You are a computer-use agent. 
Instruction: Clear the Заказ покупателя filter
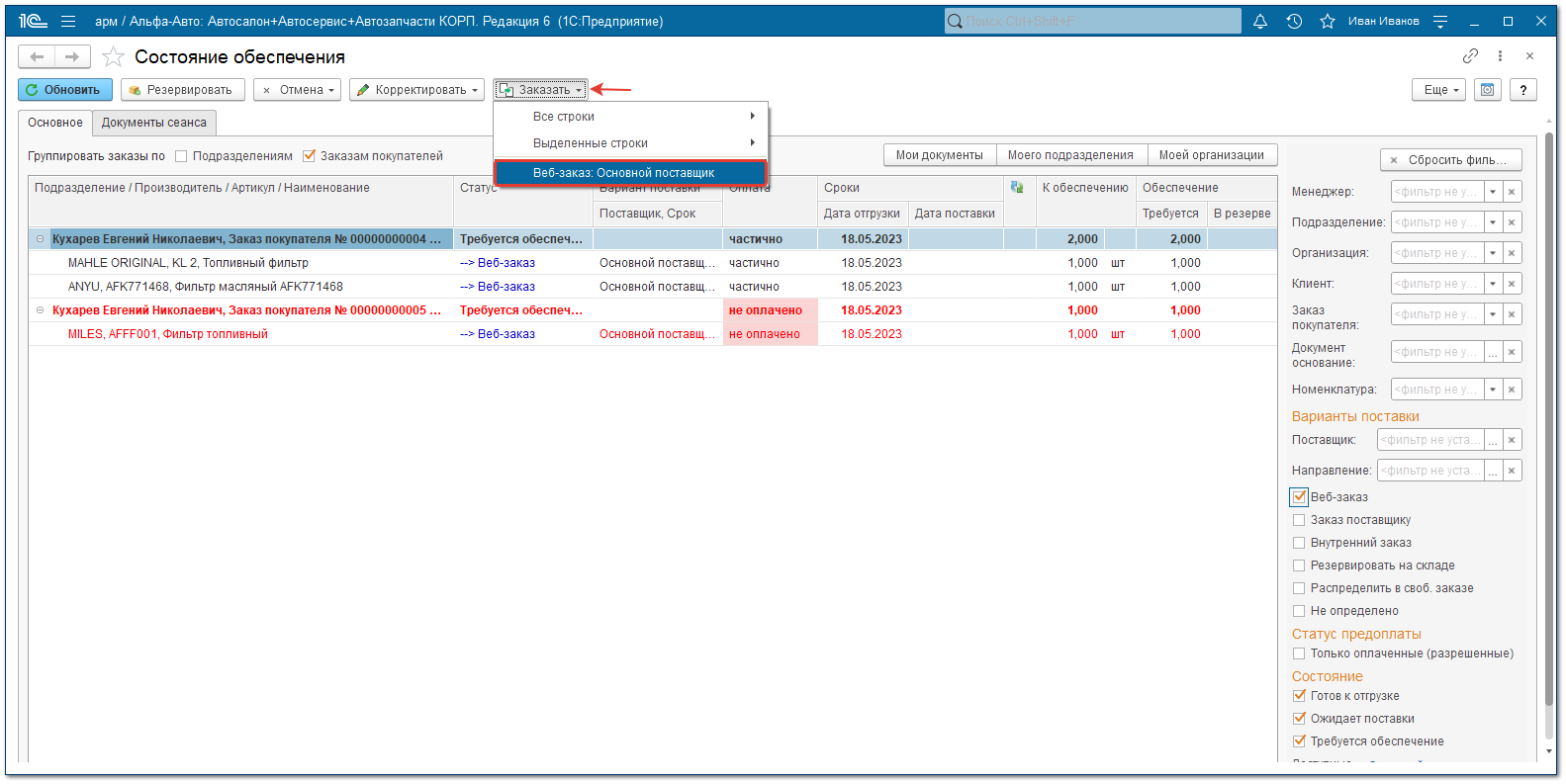coord(1512,314)
